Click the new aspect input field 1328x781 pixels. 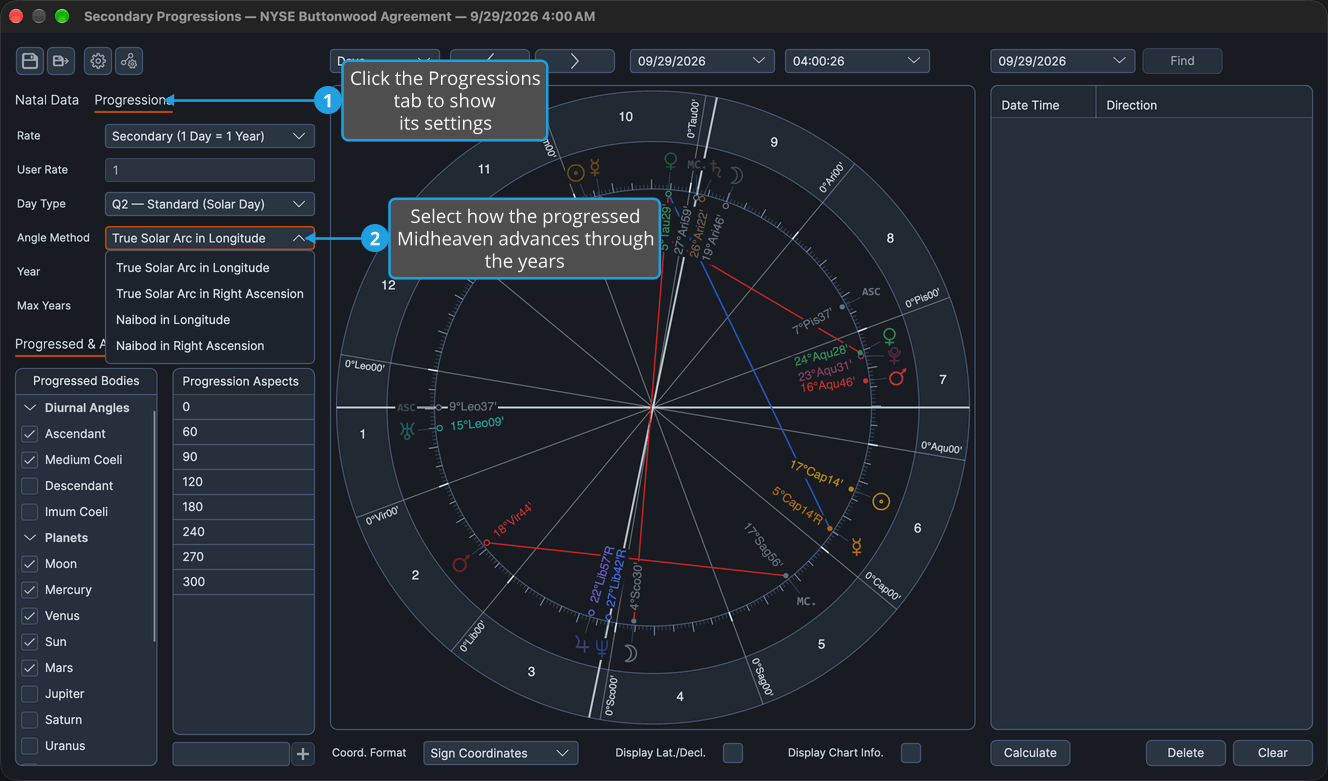coord(231,753)
